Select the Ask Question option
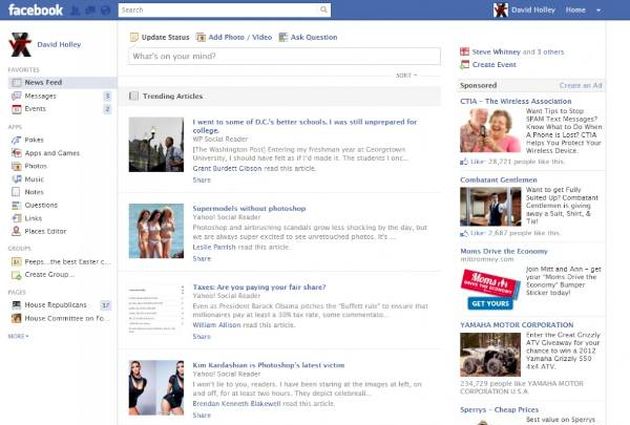 308,37
